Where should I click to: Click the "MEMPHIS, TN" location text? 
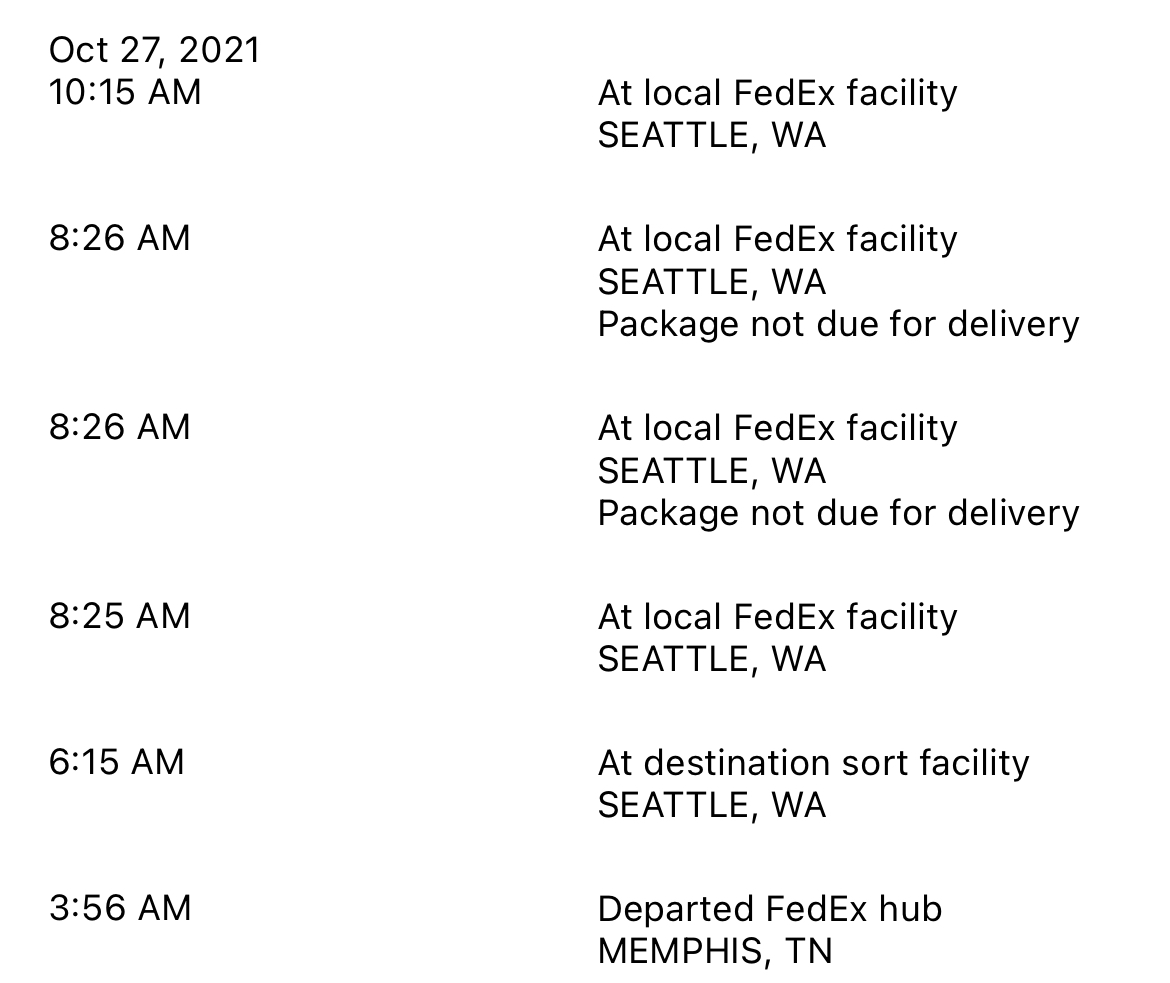(x=714, y=951)
